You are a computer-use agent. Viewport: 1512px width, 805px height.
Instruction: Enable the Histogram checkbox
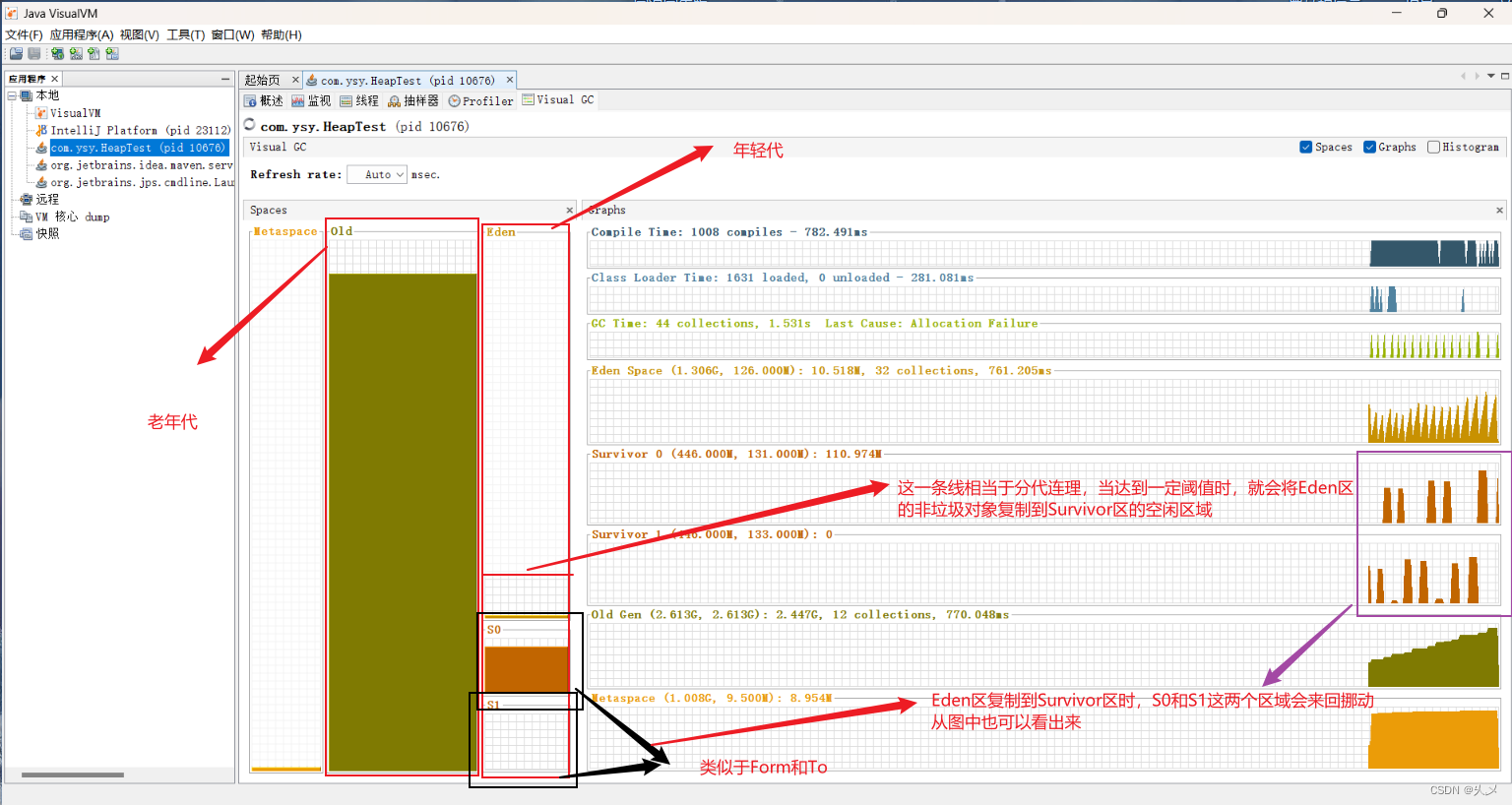1433,147
